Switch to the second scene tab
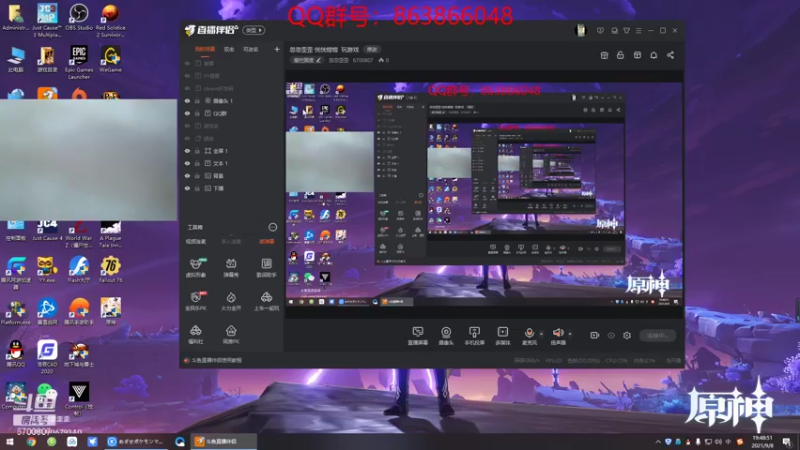This screenshot has height=450, width=800. click(x=229, y=49)
